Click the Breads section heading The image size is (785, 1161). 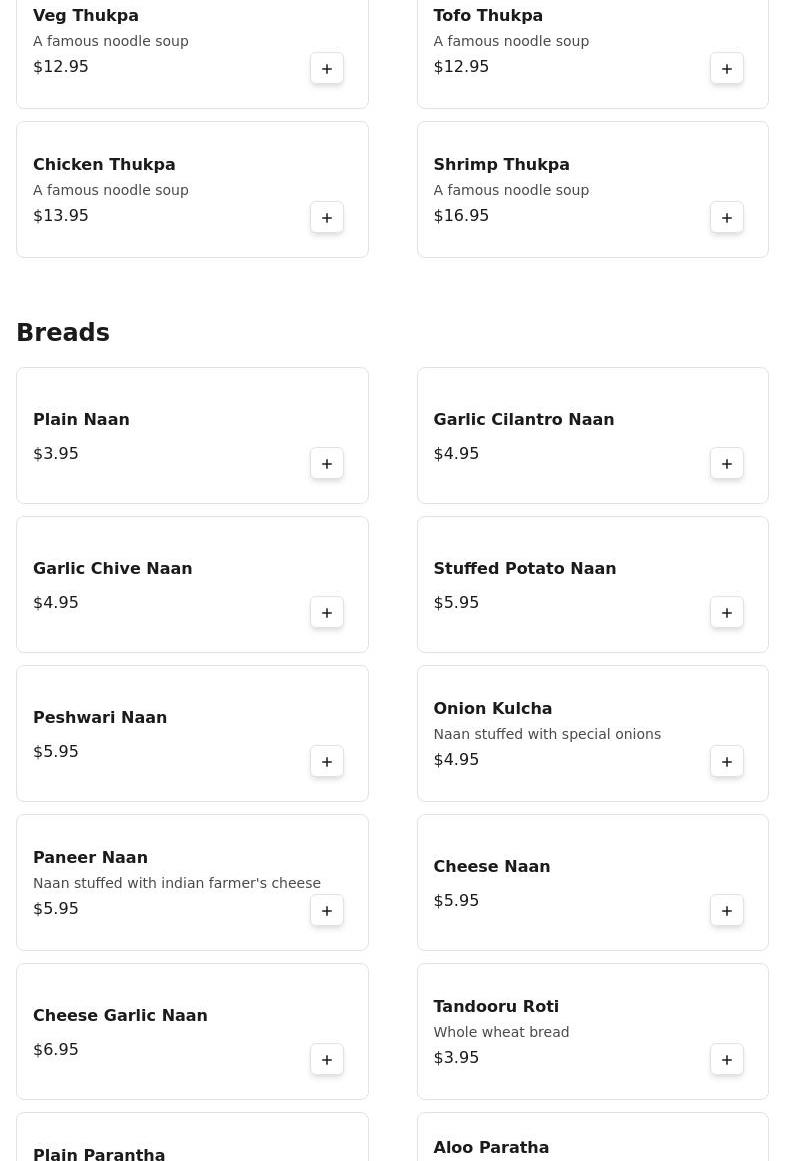pos(63,333)
